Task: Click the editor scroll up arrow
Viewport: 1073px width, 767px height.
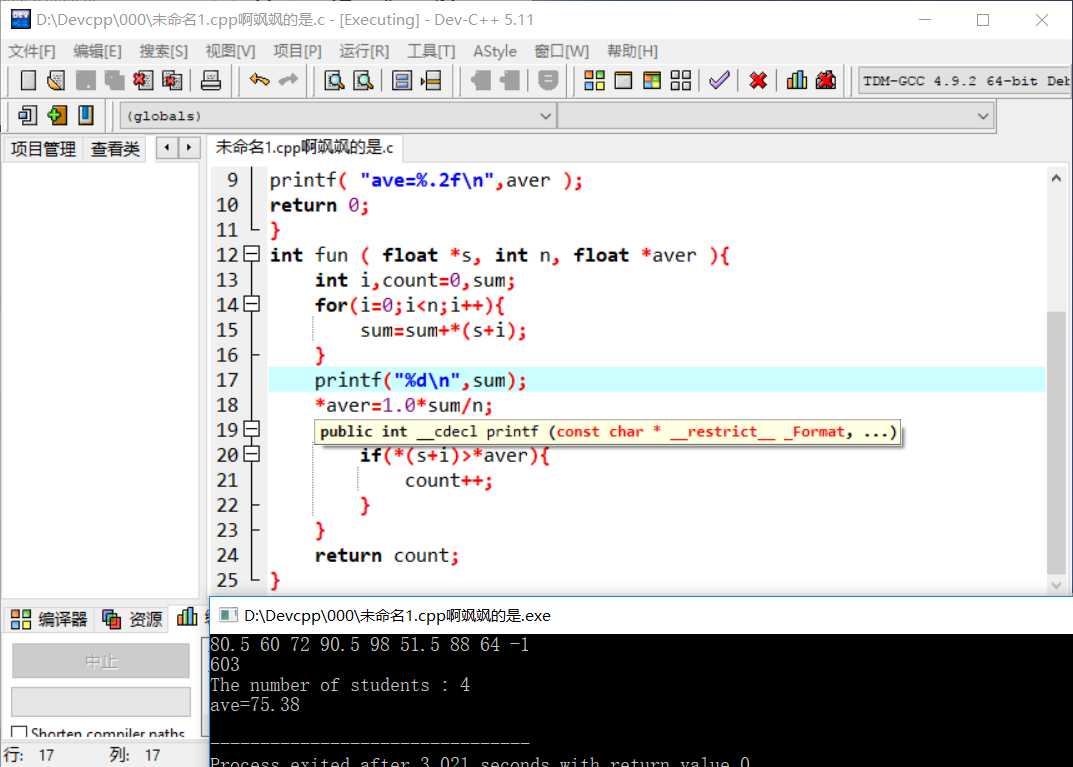Action: click(1056, 178)
